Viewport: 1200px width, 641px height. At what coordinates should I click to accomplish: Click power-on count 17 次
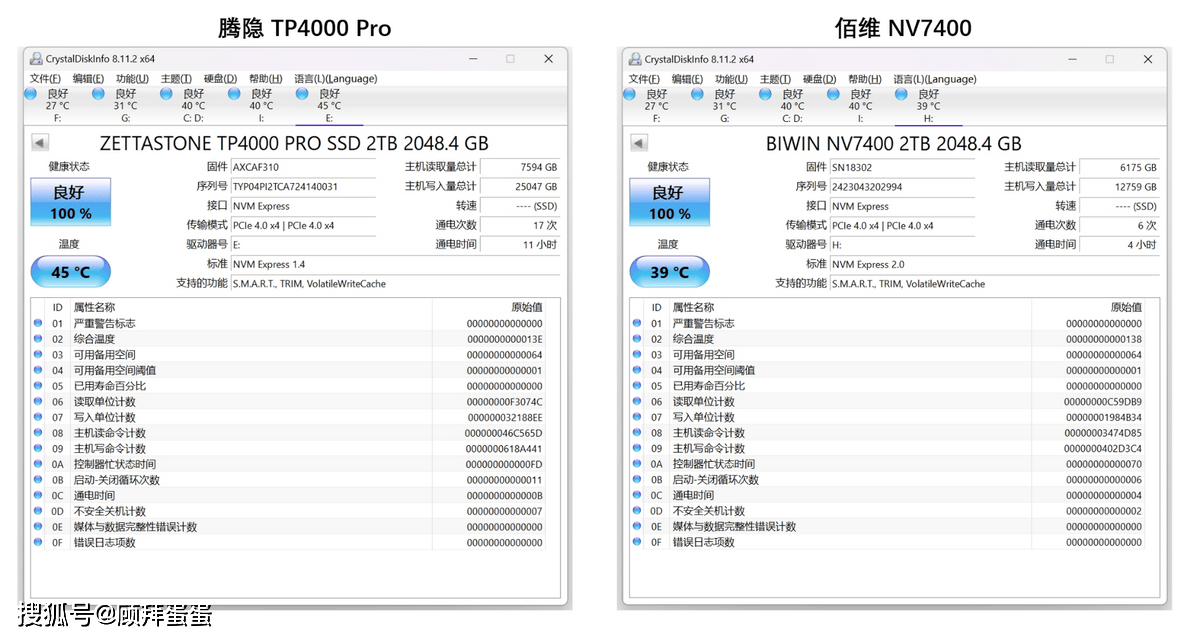[520, 225]
